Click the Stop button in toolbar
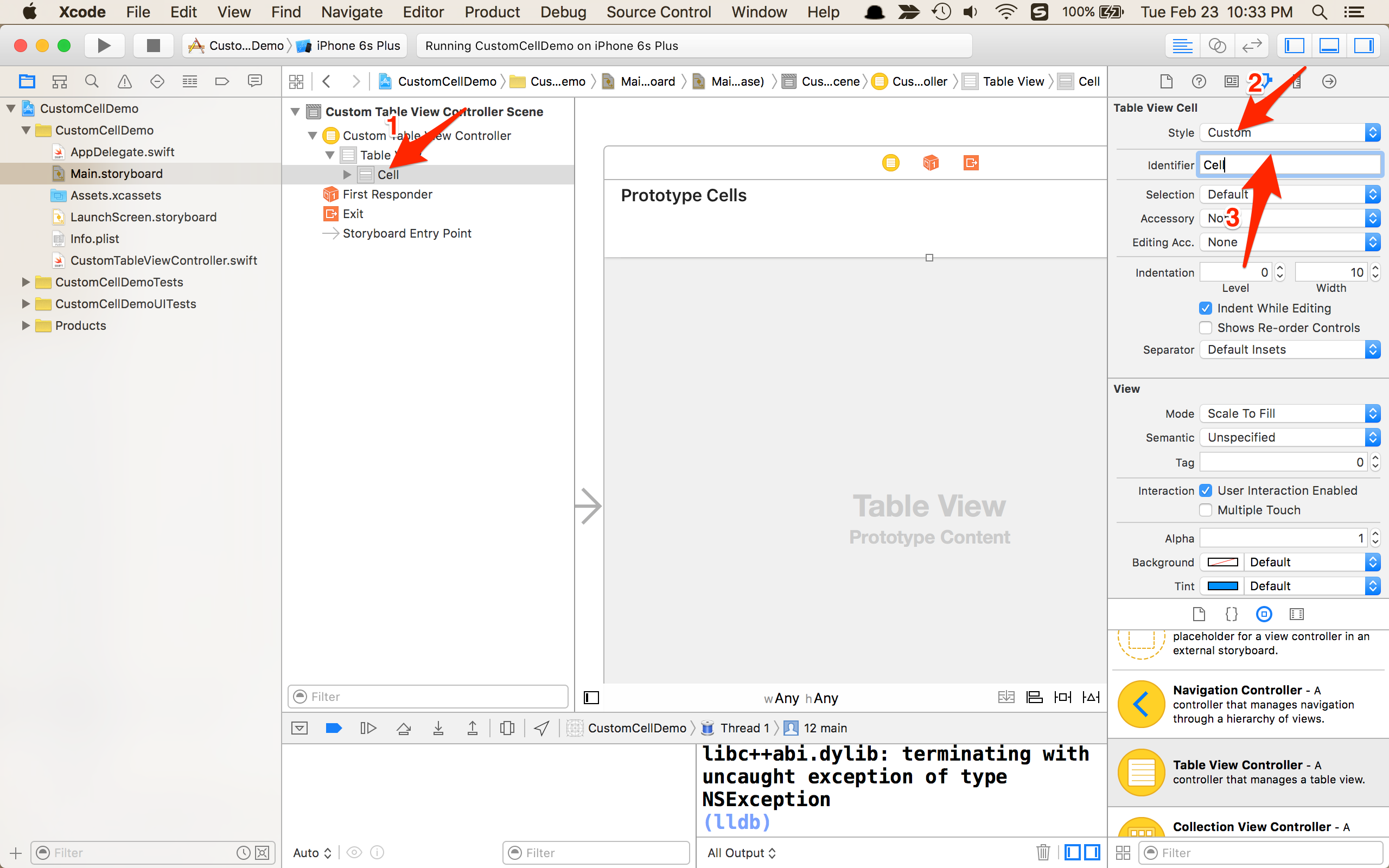 point(152,46)
